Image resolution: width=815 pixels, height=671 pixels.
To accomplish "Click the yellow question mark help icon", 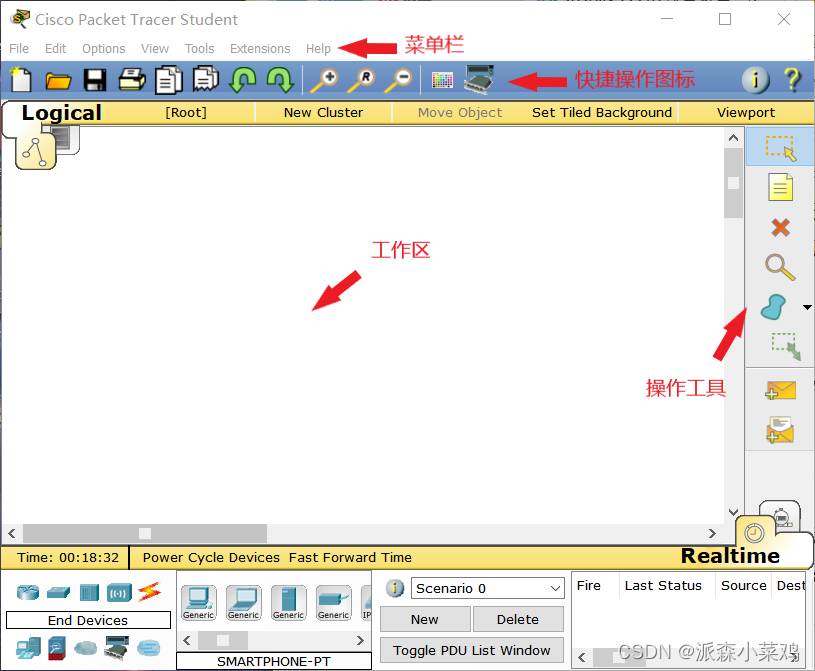I will (x=792, y=80).
